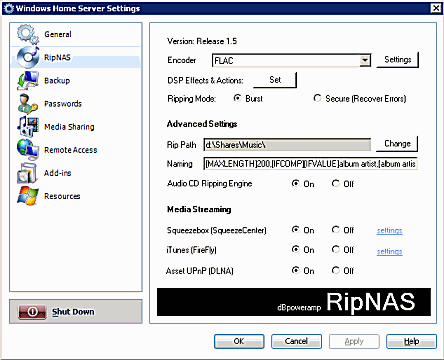The height and width of the screenshot is (360, 444).
Task: Click the Apply button
Action: 354,341
